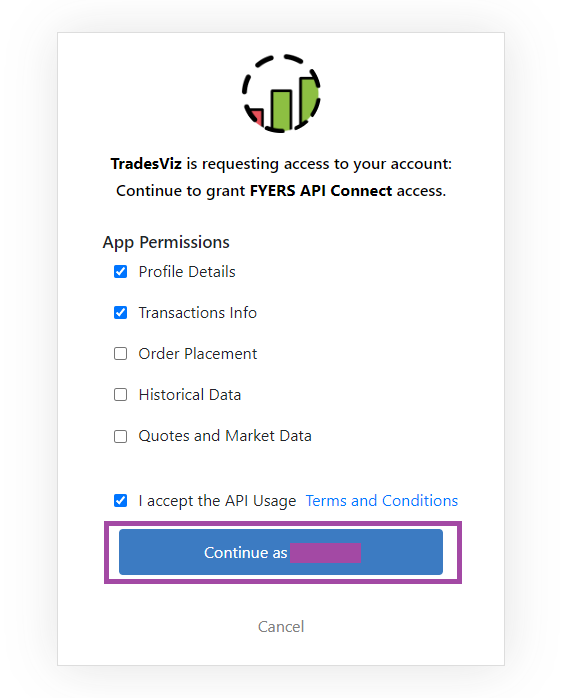Untick the API Usage acceptance checkbox

[x=120, y=500]
